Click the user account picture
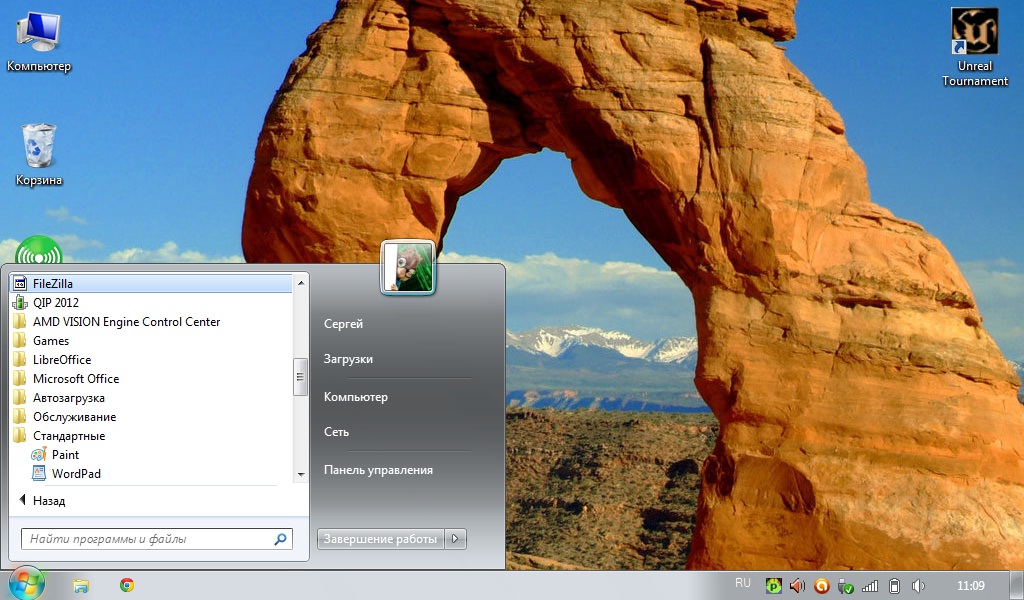The height and width of the screenshot is (600, 1024). point(408,268)
